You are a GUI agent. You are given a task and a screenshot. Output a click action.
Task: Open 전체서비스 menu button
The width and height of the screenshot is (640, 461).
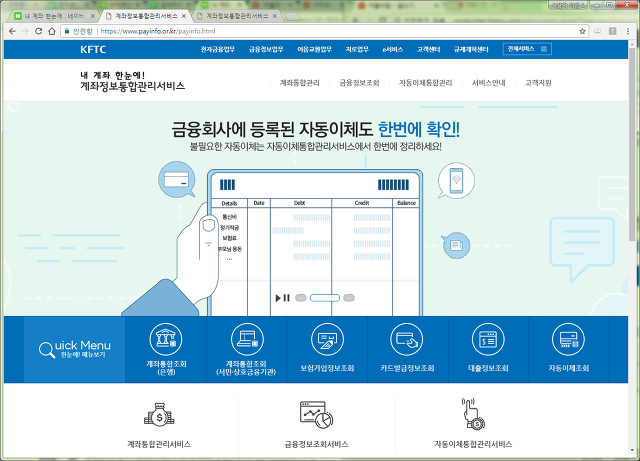(x=527, y=49)
